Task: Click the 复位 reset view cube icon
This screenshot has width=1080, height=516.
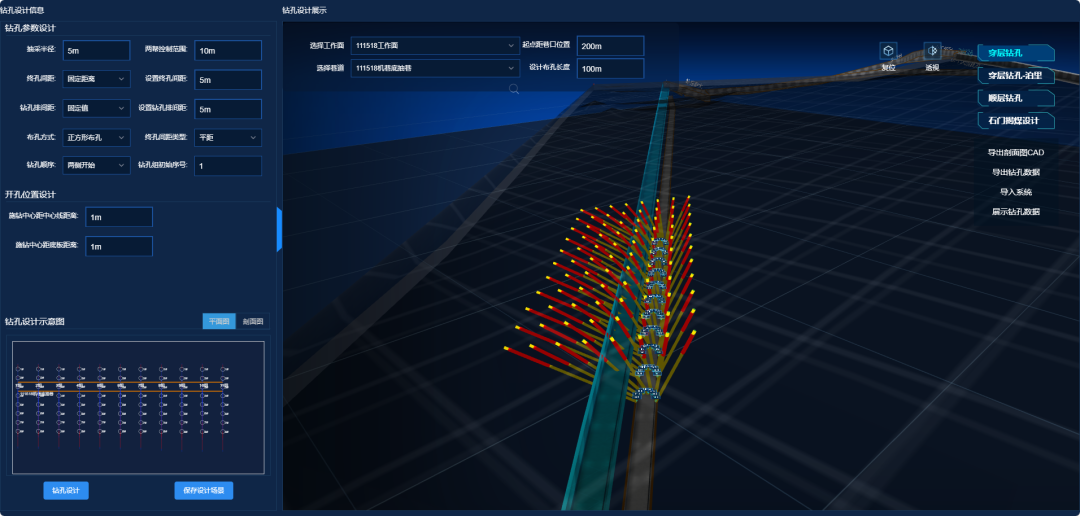Action: (889, 51)
